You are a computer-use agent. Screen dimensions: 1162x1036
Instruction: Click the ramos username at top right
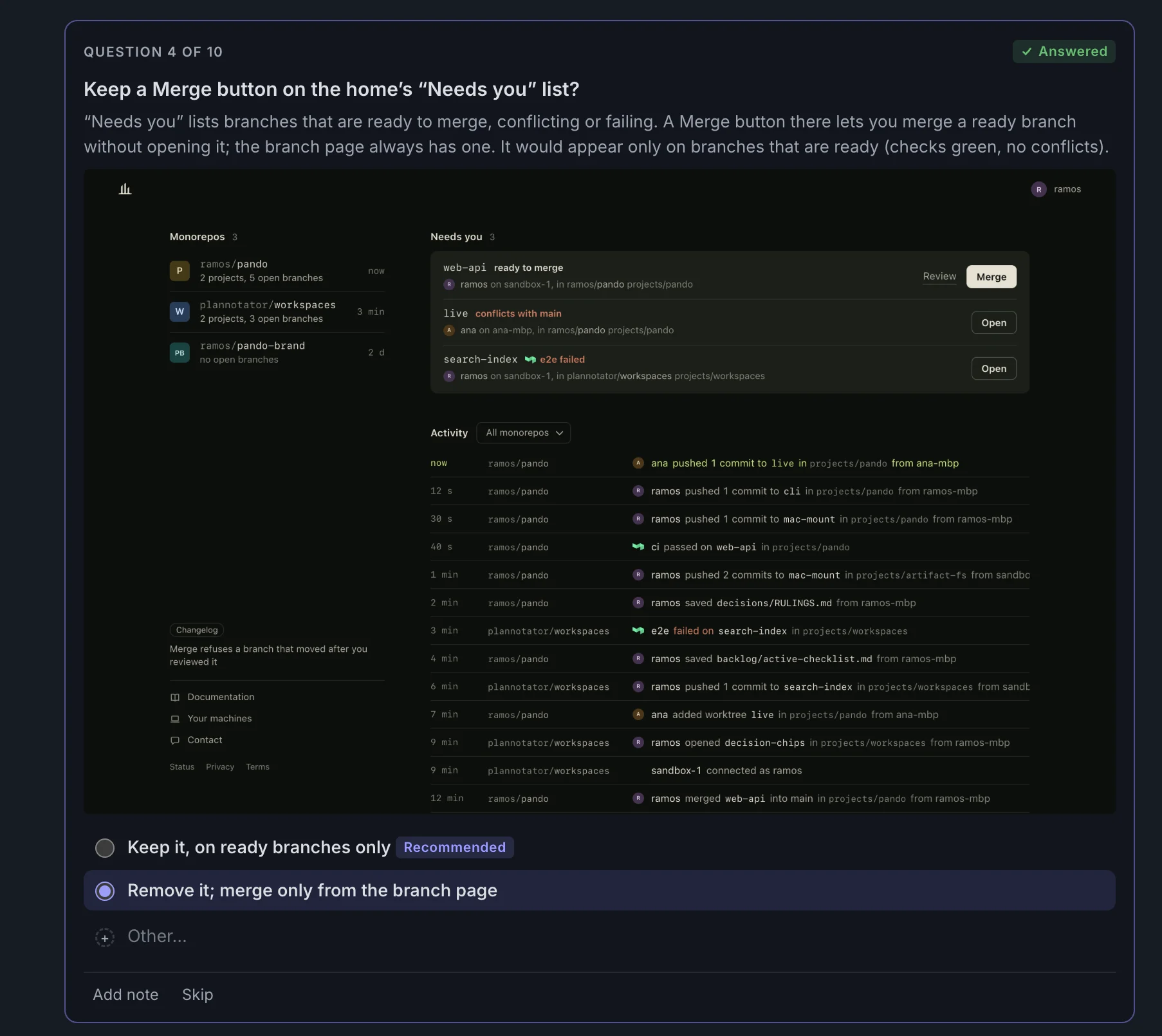pyautogui.click(x=1067, y=189)
